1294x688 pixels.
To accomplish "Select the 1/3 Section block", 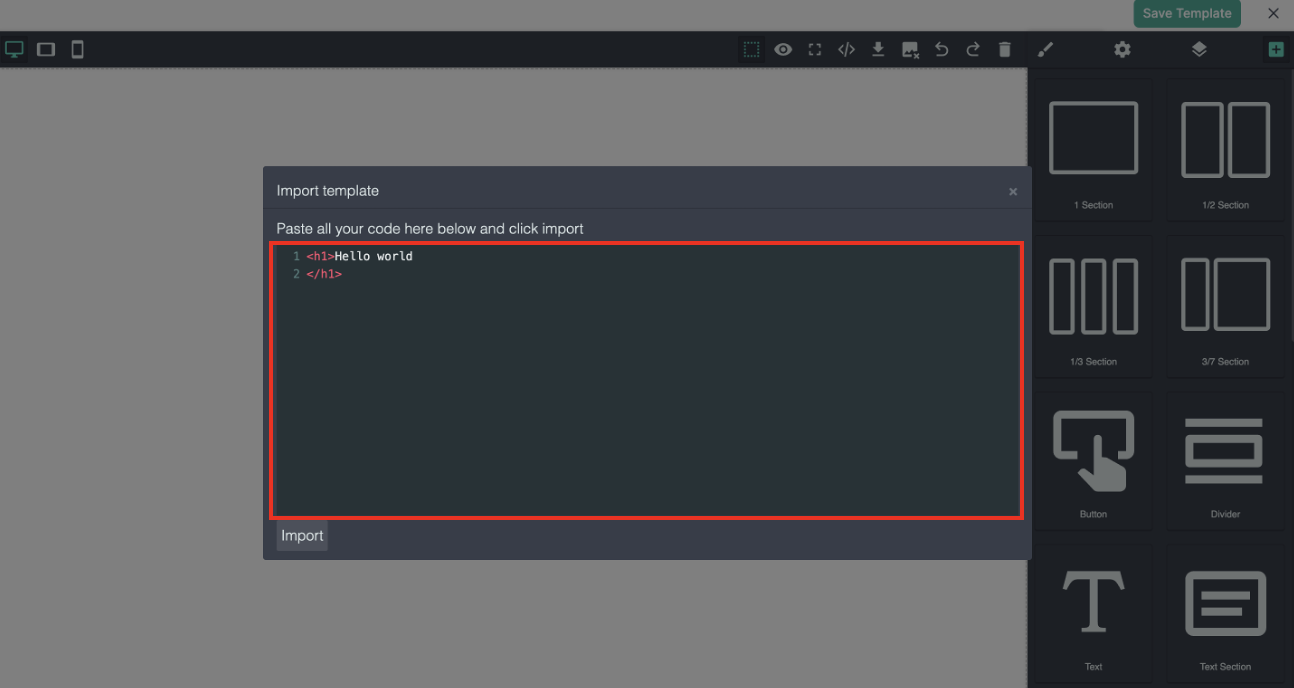I will click(1093, 307).
